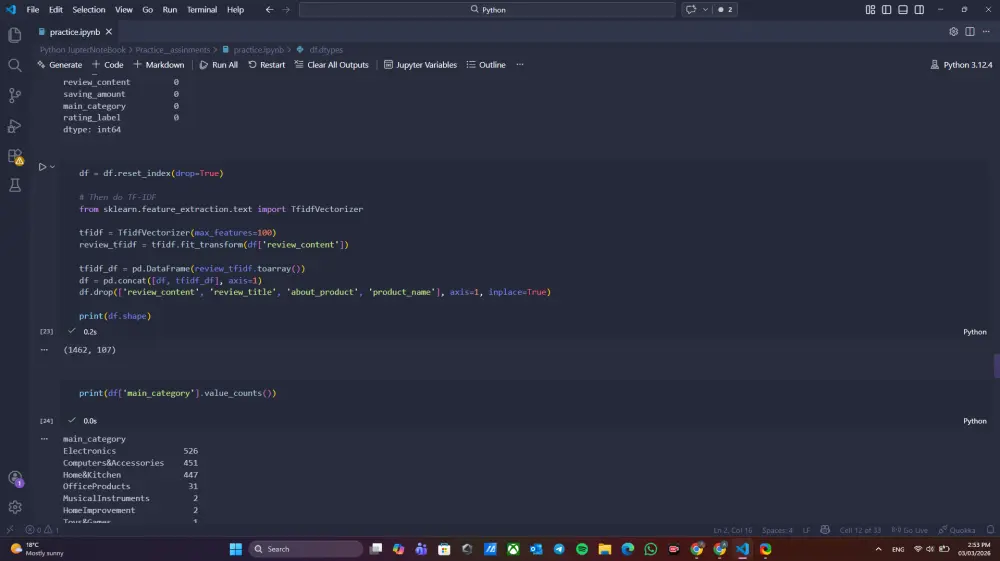Select Python 3.12.4 kernel picker
1000x561 pixels.
[x=961, y=65]
